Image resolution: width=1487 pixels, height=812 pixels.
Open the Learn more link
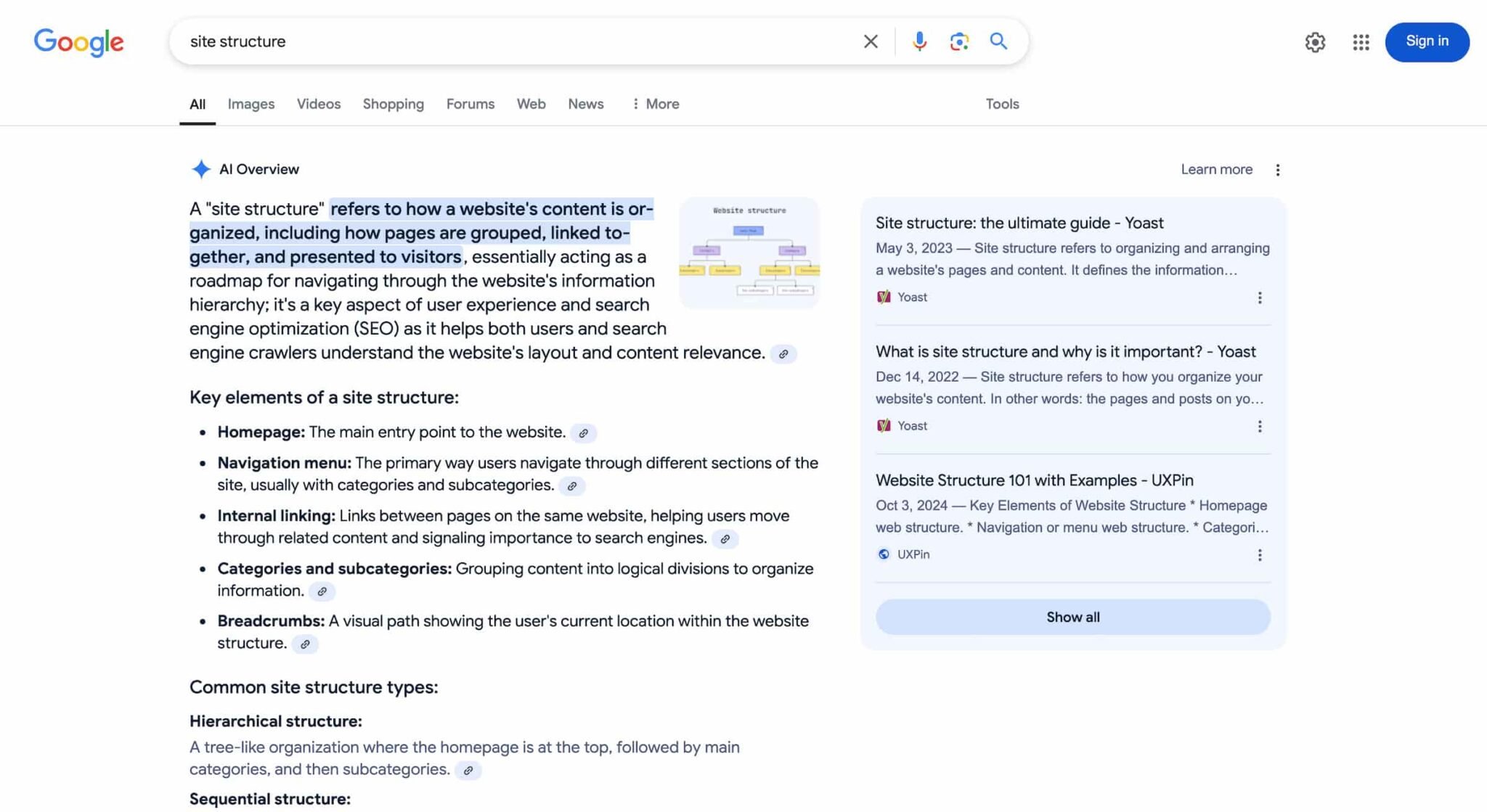1216,169
